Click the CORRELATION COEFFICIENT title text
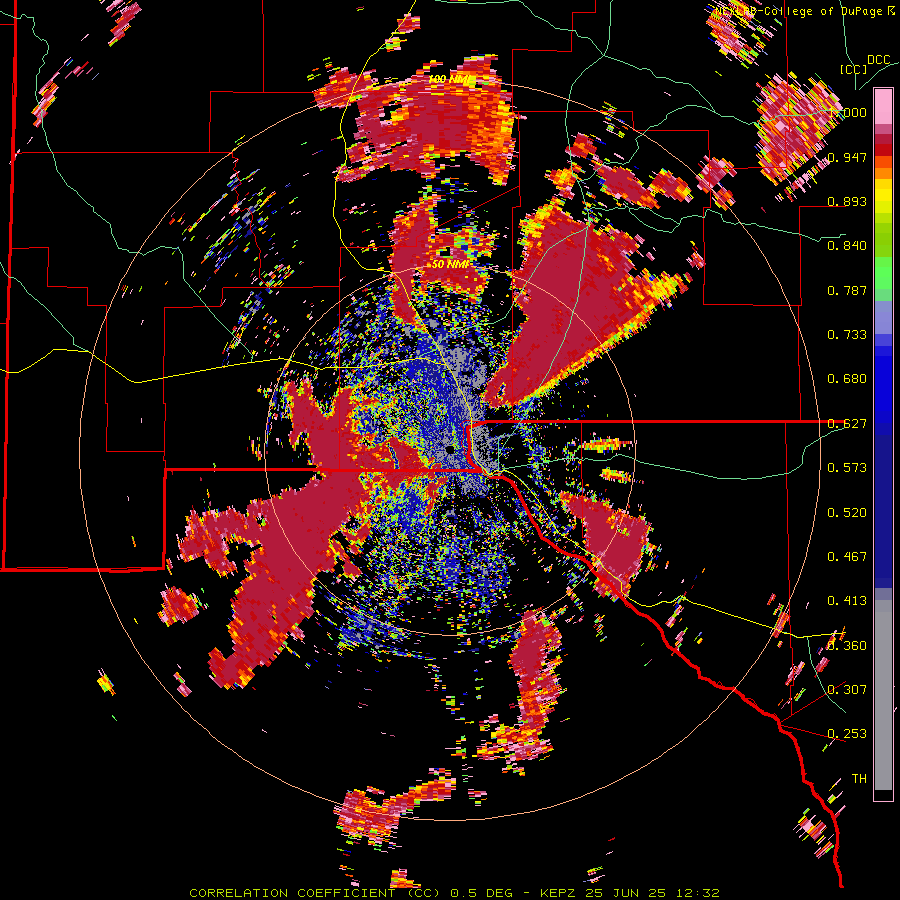 [293, 893]
